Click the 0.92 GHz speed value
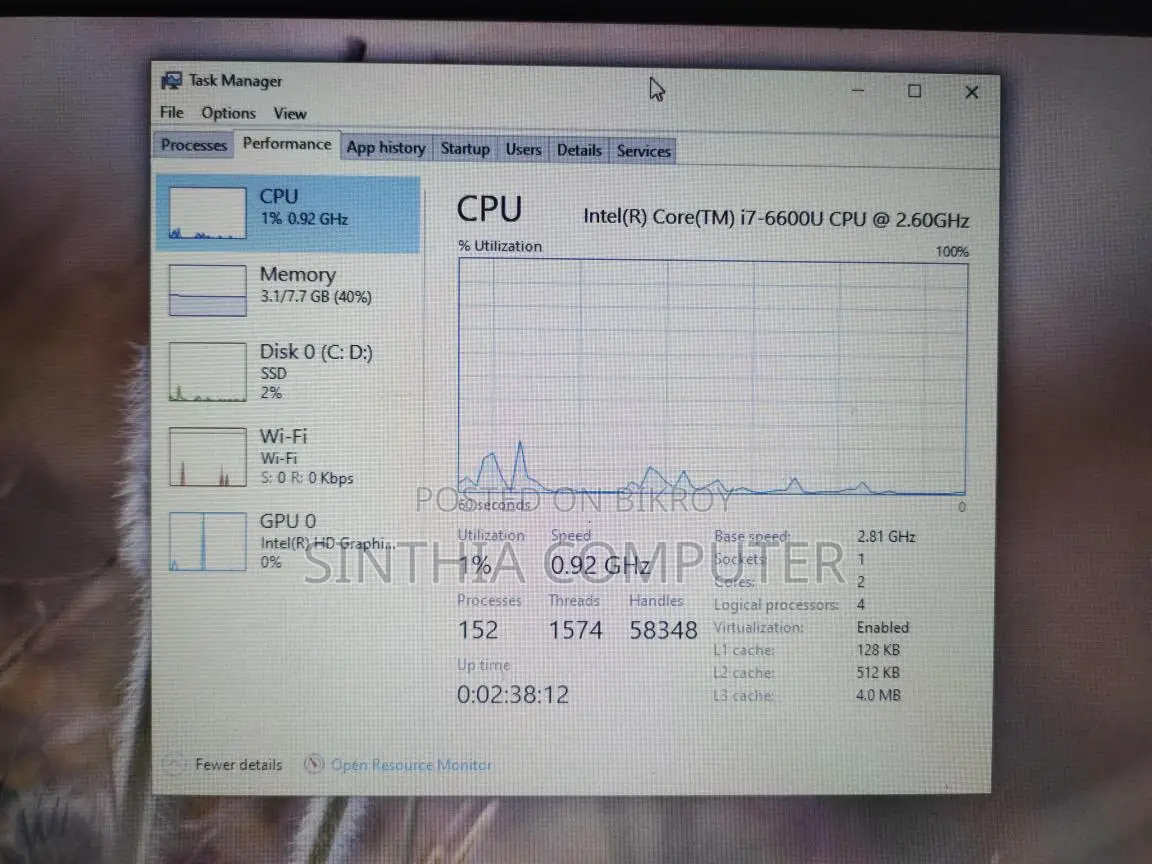1152x864 pixels. click(600, 565)
